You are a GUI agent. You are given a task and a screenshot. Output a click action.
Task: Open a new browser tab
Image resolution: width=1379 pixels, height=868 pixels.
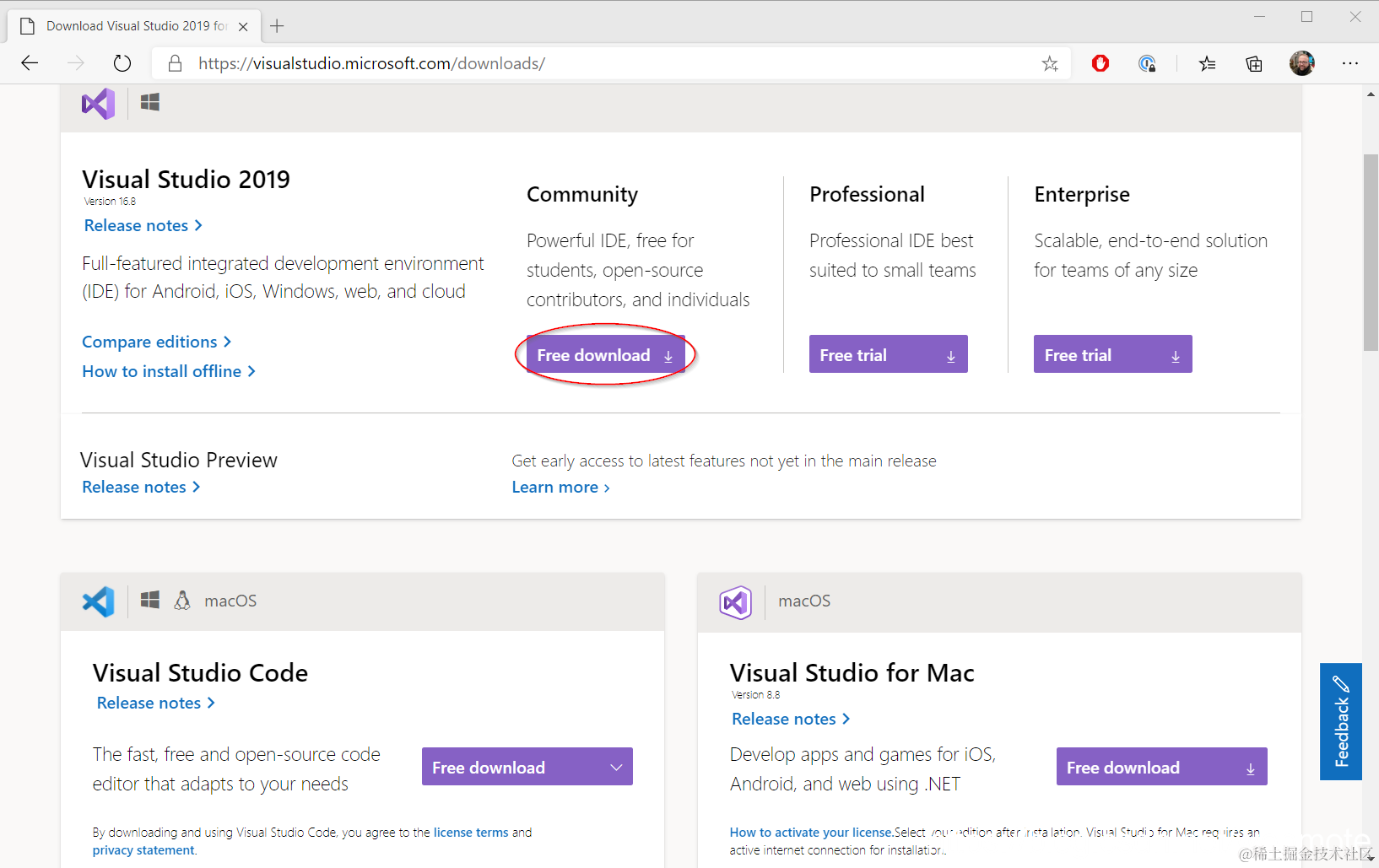click(277, 26)
